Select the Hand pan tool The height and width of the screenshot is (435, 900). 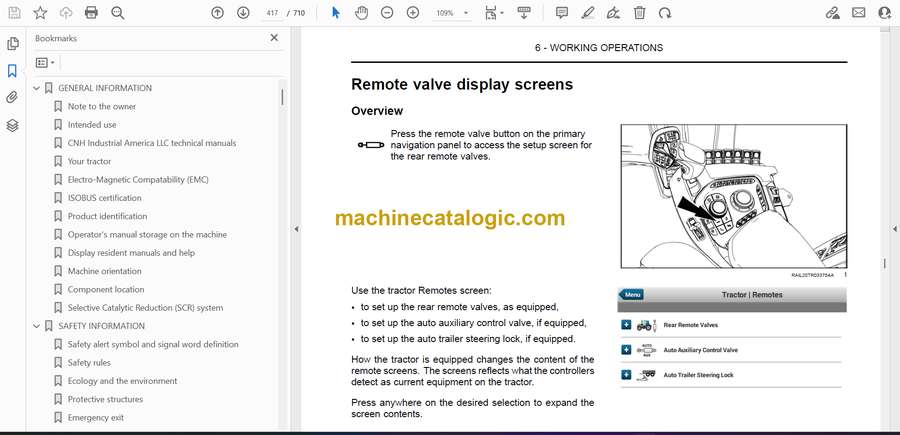coord(361,13)
